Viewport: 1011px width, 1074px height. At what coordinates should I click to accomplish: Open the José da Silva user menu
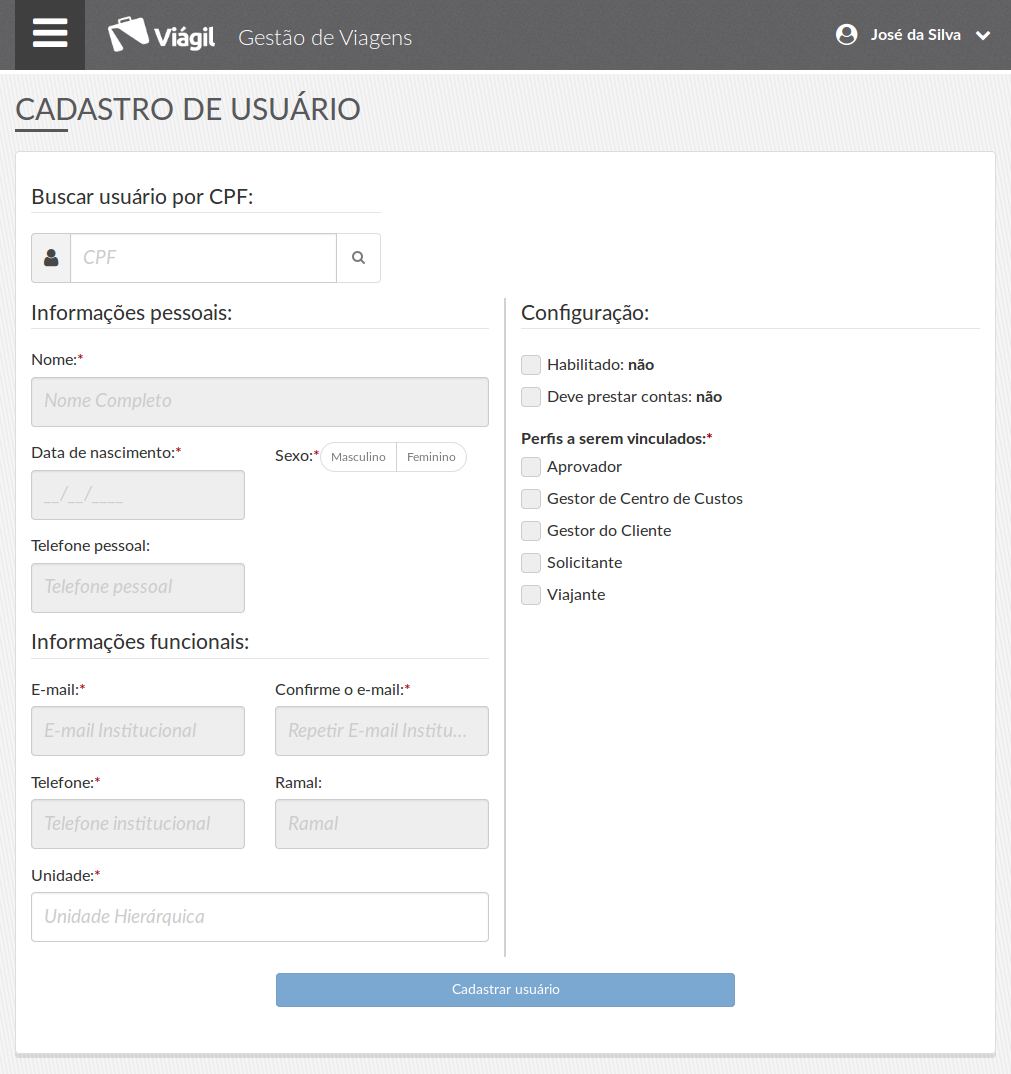(x=915, y=35)
